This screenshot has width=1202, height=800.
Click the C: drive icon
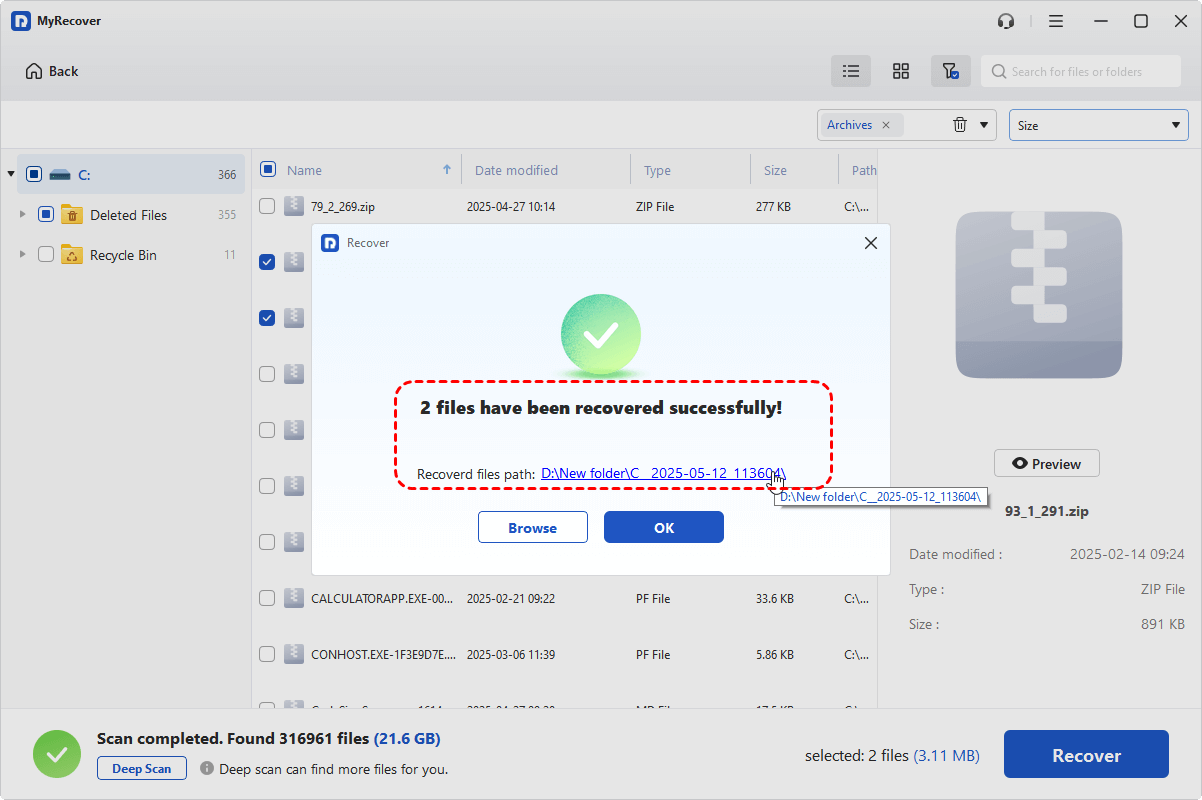coord(60,174)
